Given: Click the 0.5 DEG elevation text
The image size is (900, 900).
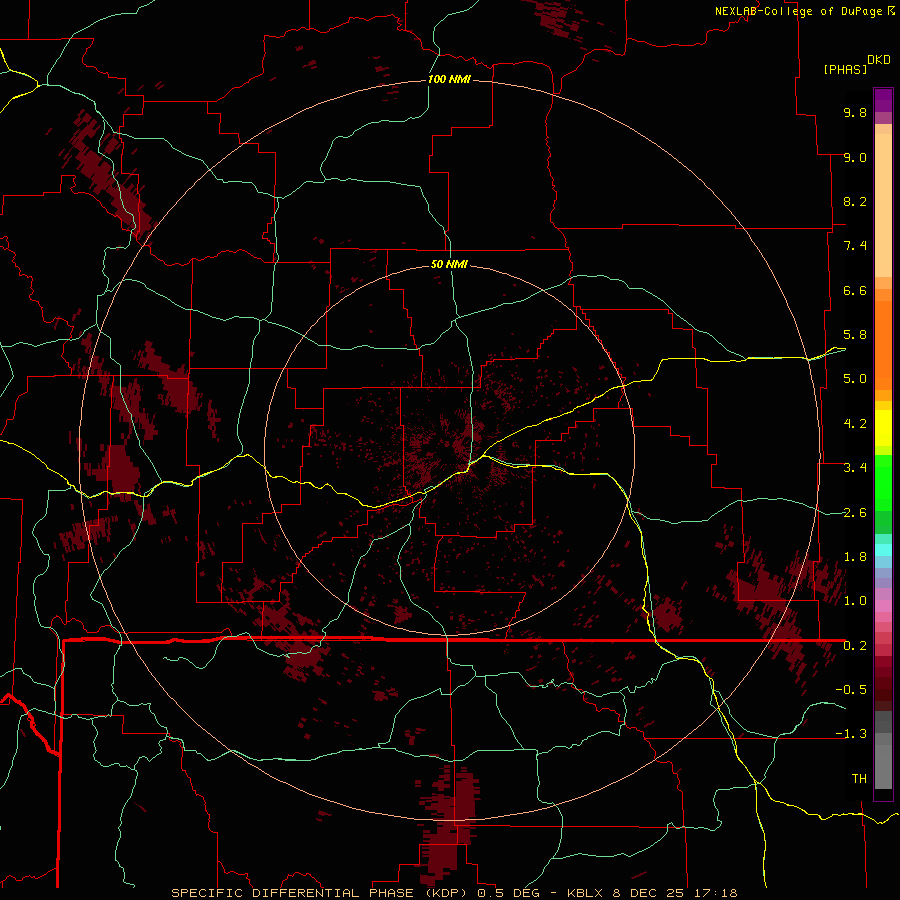Looking at the screenshot, I should 509,893.
